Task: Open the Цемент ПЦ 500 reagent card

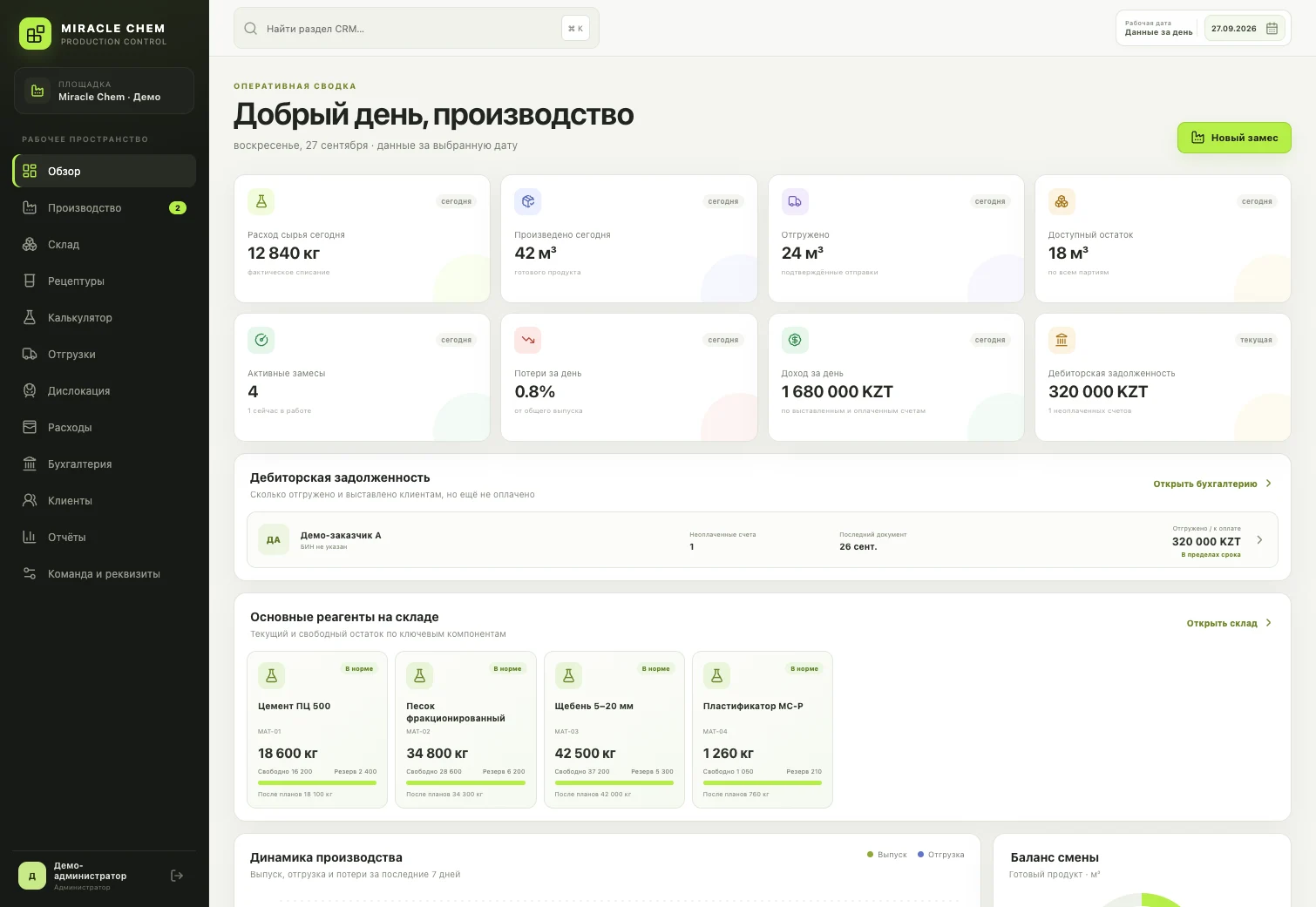Action: click(317, 729)
